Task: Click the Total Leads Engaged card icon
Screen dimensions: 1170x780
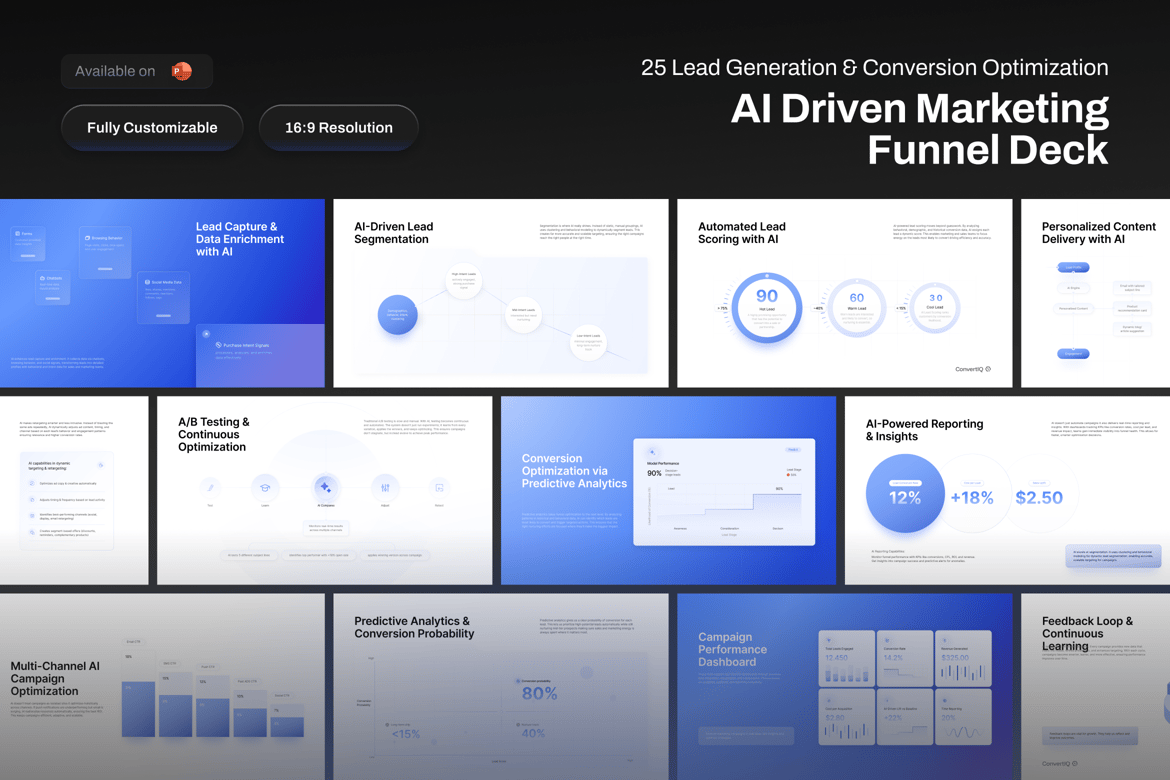Action: click(829, 640)
